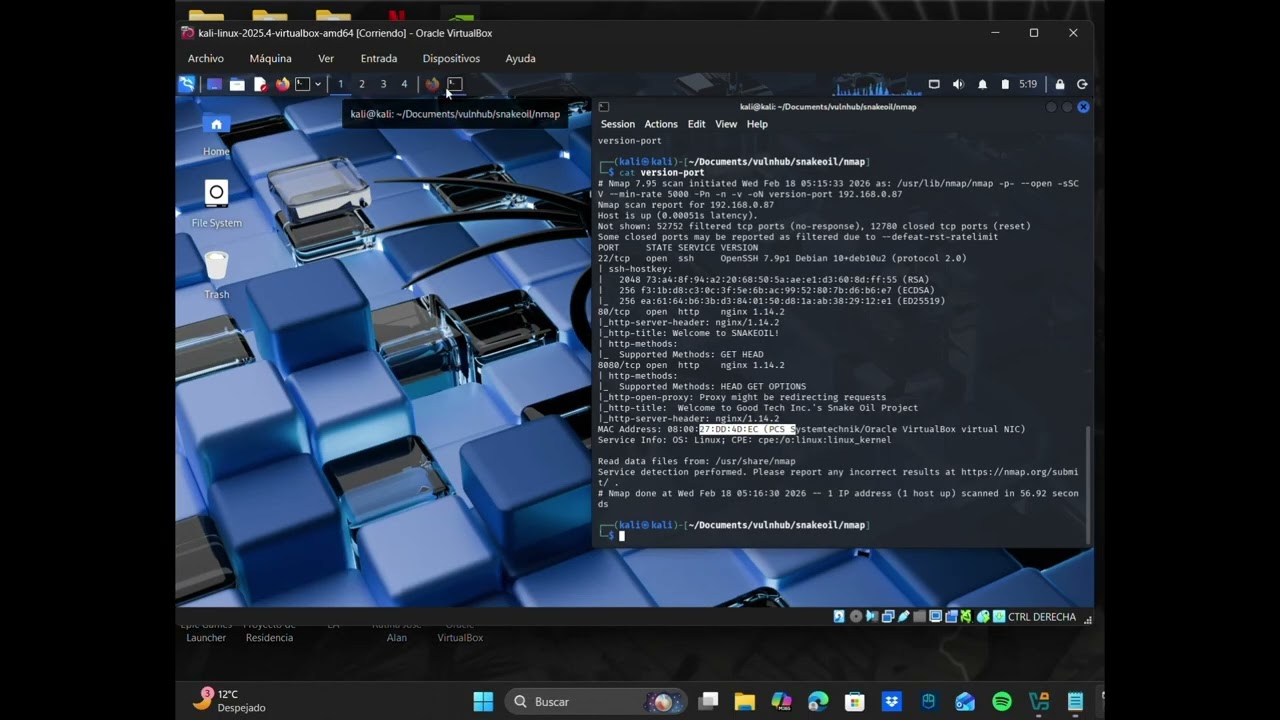The height and width of the screenshot is (720, 1280).
Task: Switch to workspace 4
Action: tap(404, 84)
